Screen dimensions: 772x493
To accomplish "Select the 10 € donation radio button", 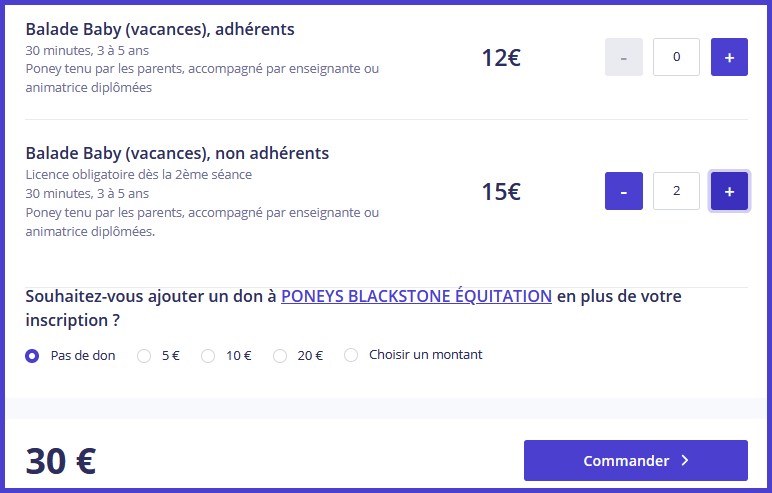I will click(208, 355).
